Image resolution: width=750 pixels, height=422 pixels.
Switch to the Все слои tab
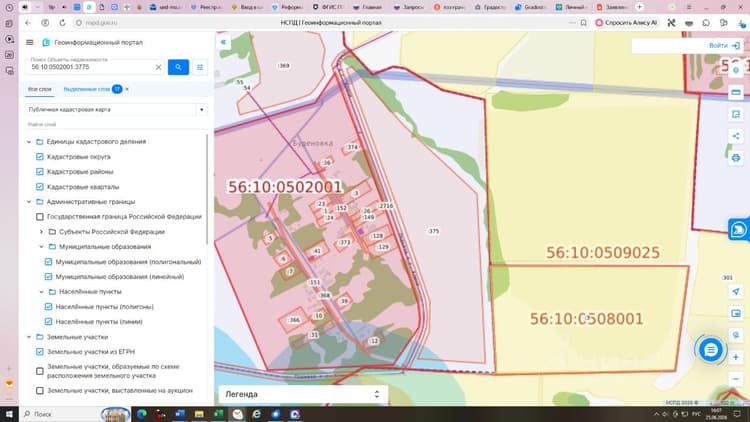[x=40, y=89]
